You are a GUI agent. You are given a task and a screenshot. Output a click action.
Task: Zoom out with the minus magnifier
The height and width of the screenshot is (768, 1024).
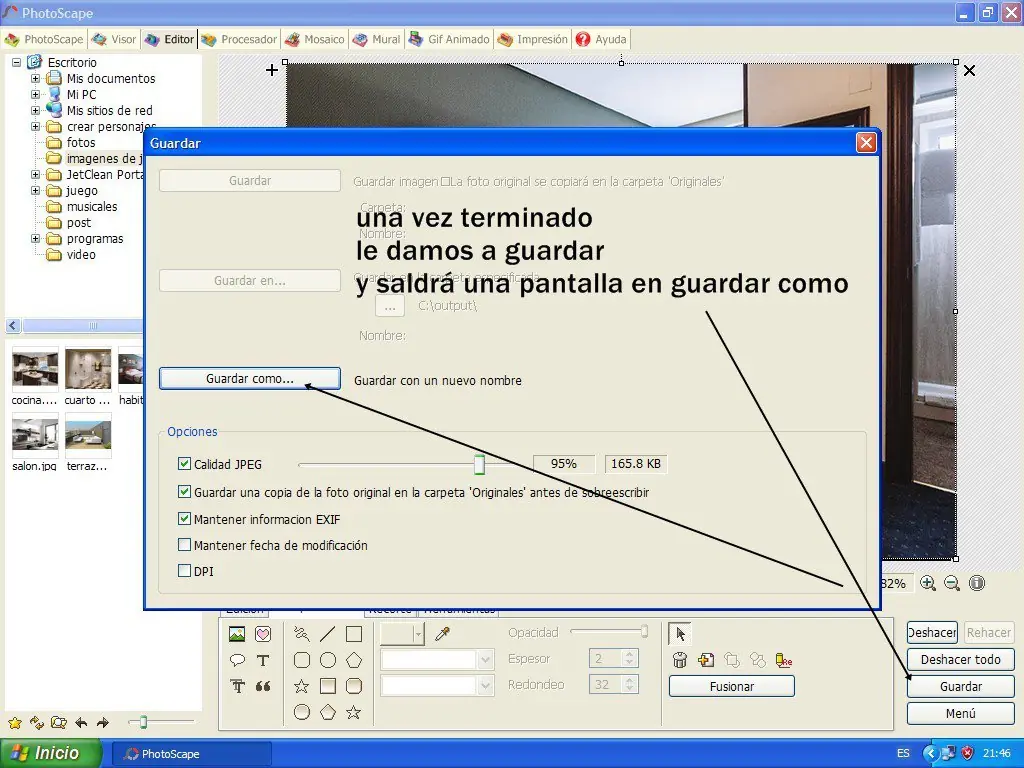point(952,583)
